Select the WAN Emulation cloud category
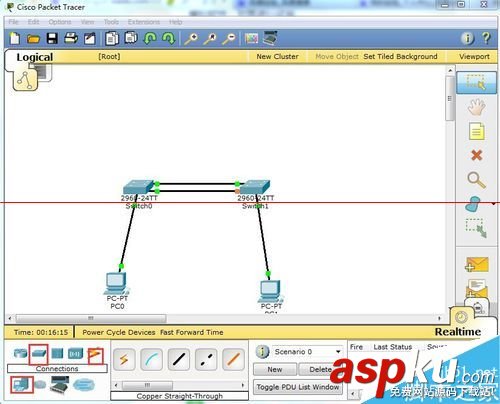Viewport: 500px width, 404px height. 40,385
